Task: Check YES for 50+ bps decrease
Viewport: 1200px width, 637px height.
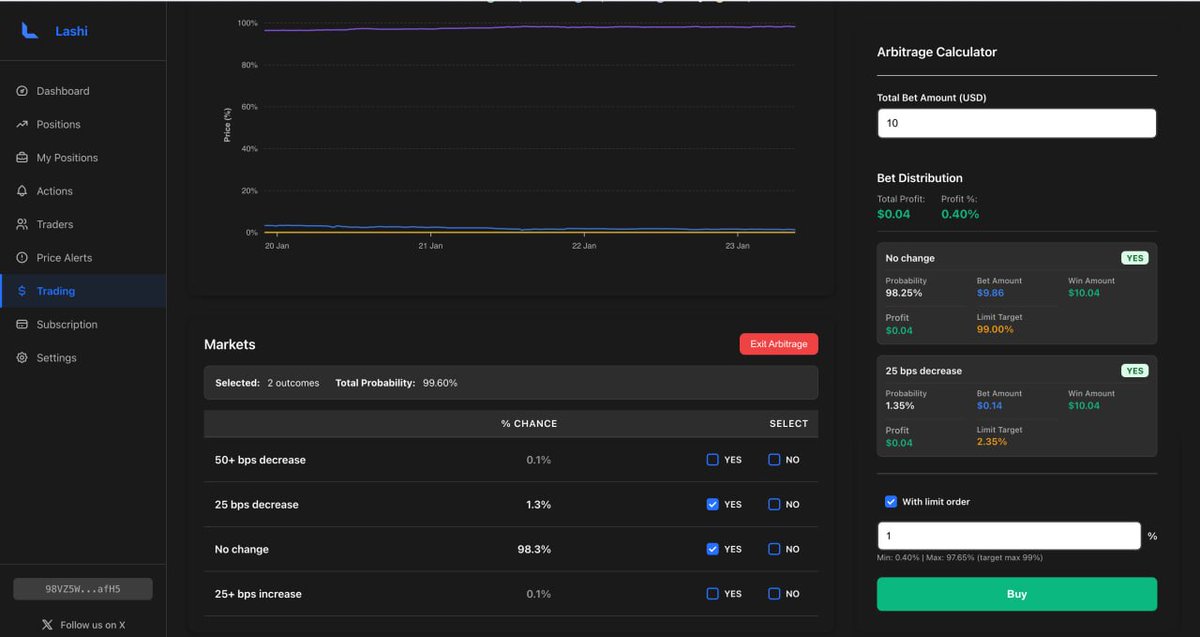Action: (713, 460)
